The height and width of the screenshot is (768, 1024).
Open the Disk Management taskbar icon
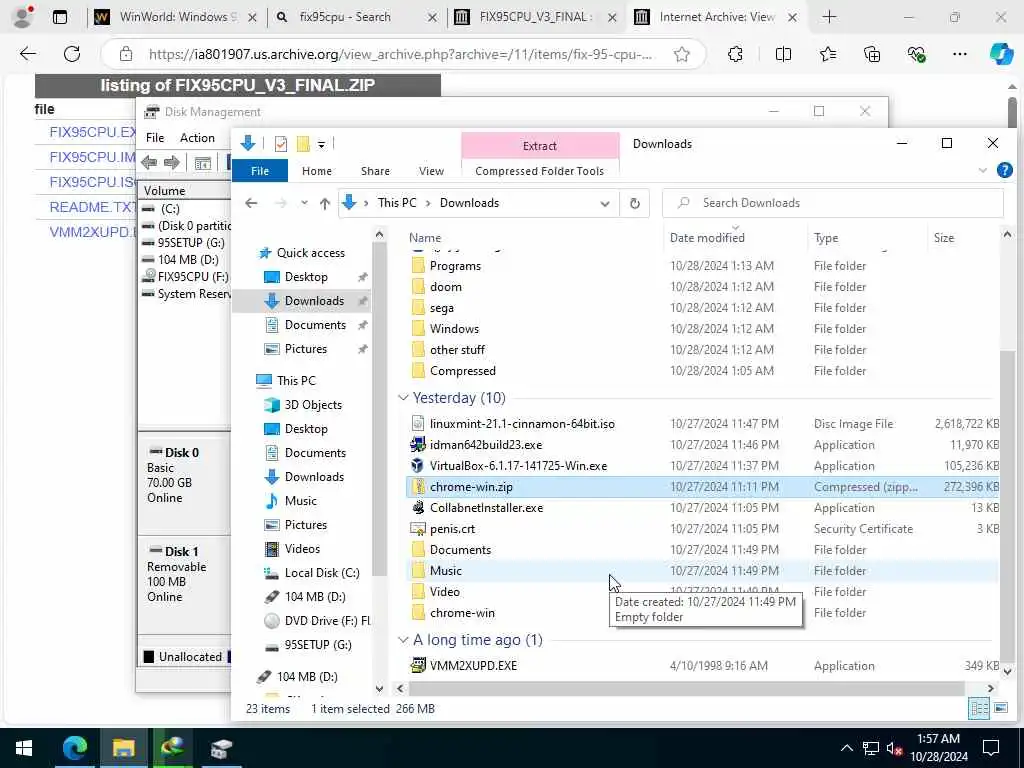point(221,748)
